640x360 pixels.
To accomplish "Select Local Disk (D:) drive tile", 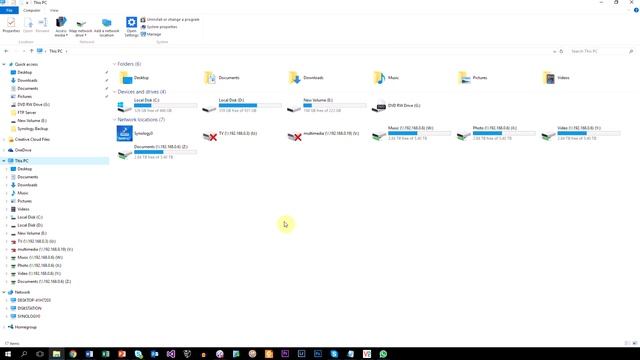I will pos(242,105).
